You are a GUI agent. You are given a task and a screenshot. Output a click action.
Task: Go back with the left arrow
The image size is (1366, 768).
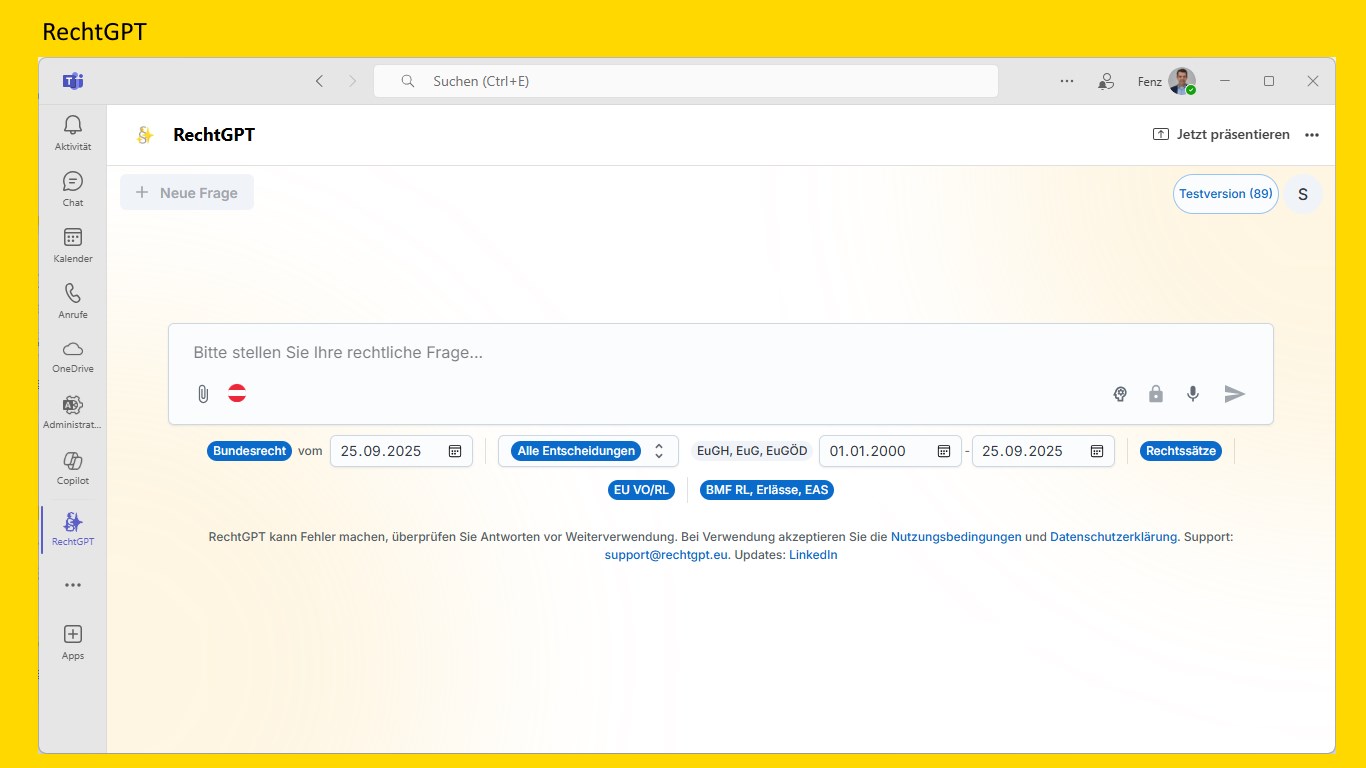(319, 81)
